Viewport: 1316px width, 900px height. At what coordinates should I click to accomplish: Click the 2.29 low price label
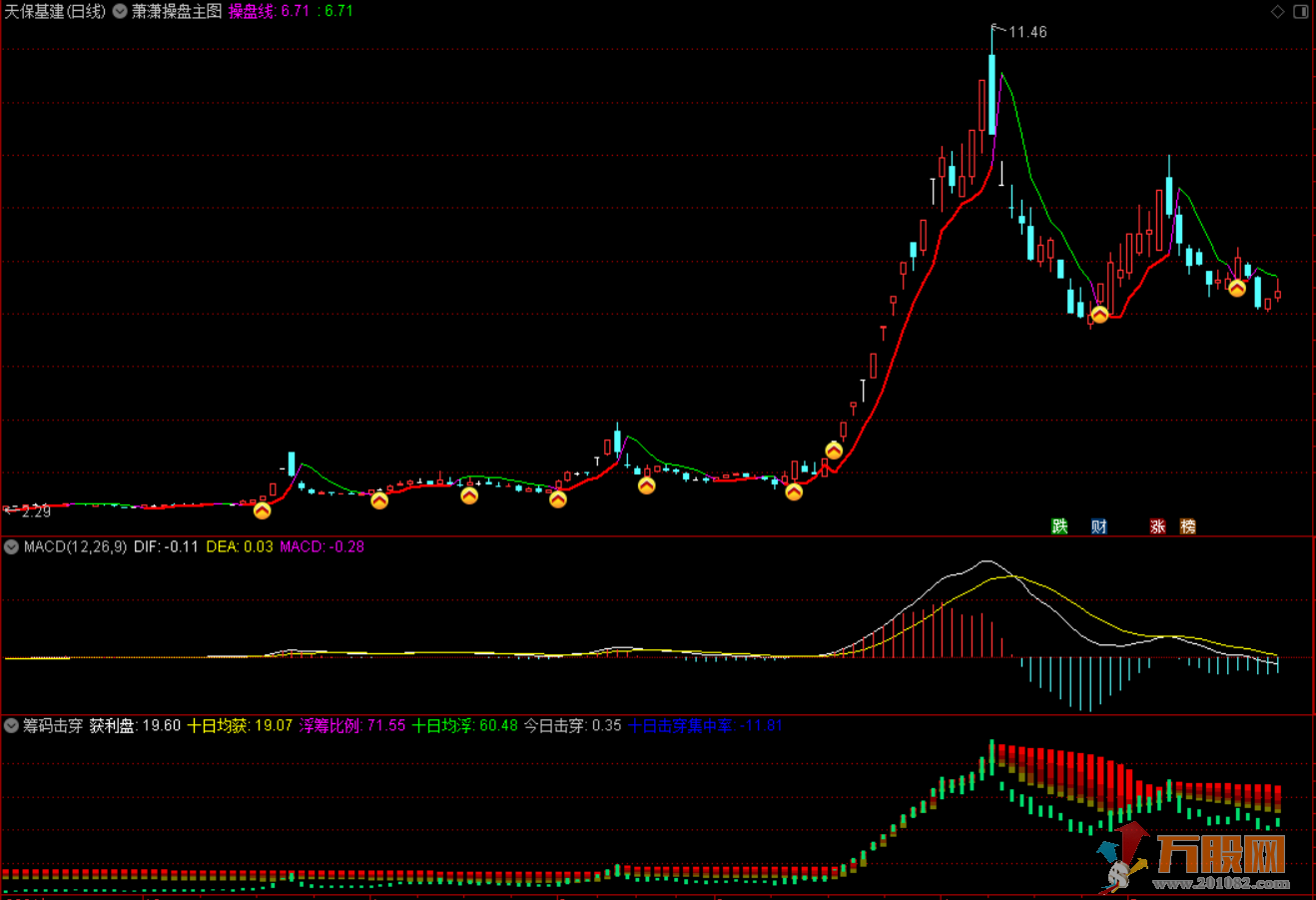click(x=34, y=511)
